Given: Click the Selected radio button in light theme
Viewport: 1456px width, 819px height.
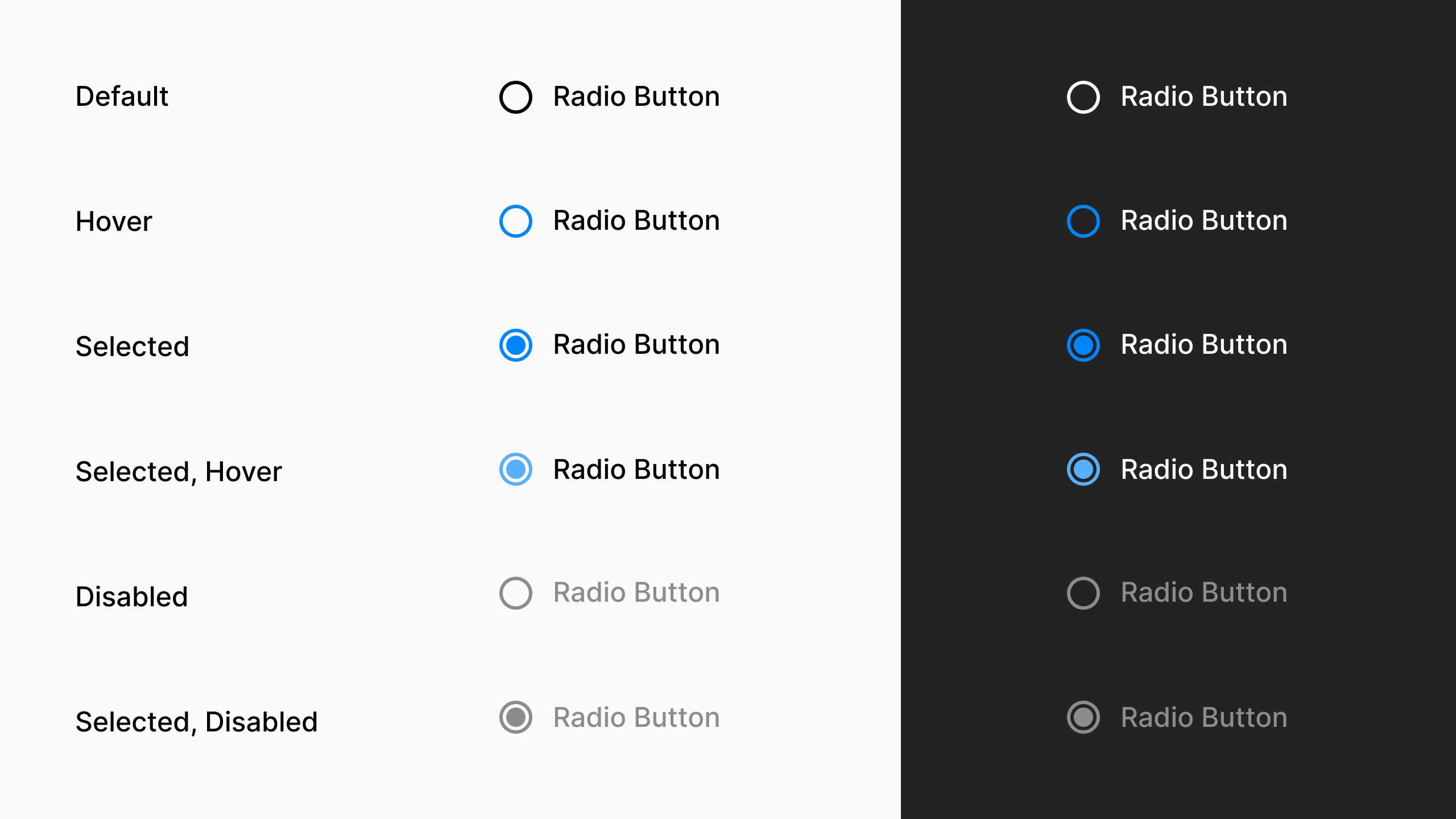Looking at the screenshot, I should click(x=515, y=345).
